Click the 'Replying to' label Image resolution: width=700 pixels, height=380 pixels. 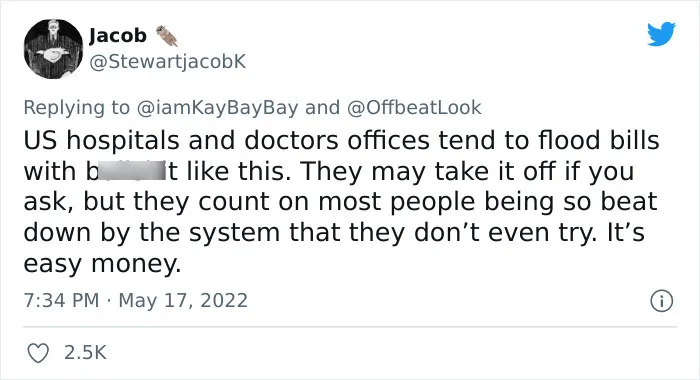pyautogui.click(x=76, y=108)
